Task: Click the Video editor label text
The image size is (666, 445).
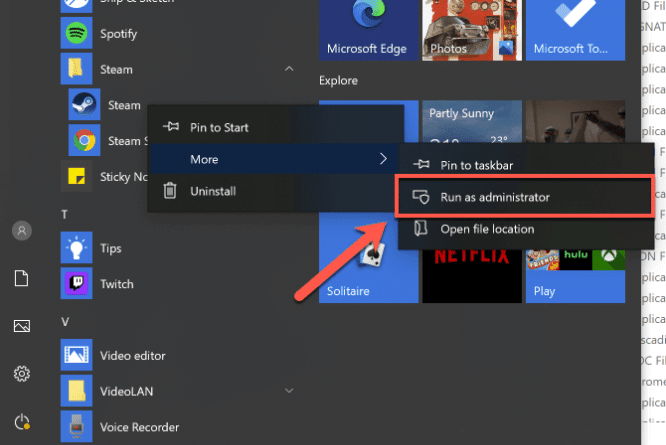Action: click(x=133, y=355)
